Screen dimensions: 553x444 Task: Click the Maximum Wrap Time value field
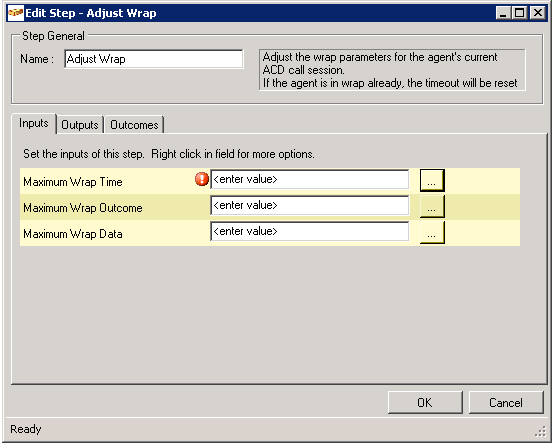[x=310, y=180]
